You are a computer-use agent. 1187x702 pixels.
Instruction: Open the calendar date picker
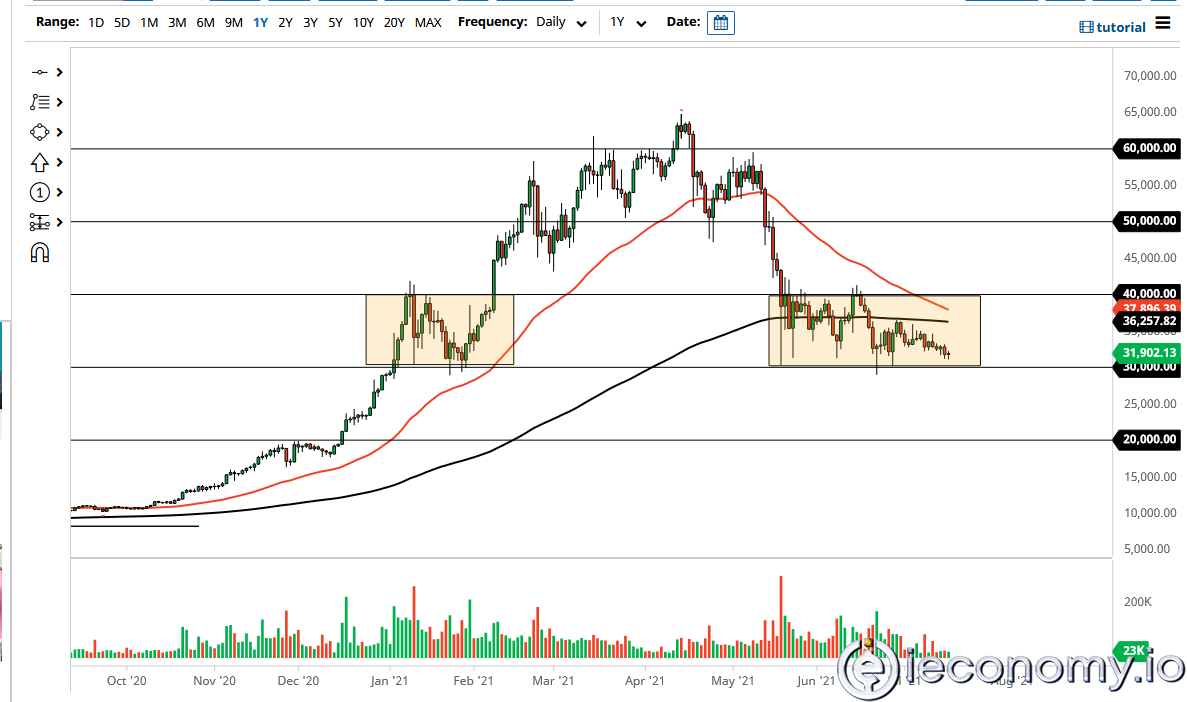click(721, 22)
